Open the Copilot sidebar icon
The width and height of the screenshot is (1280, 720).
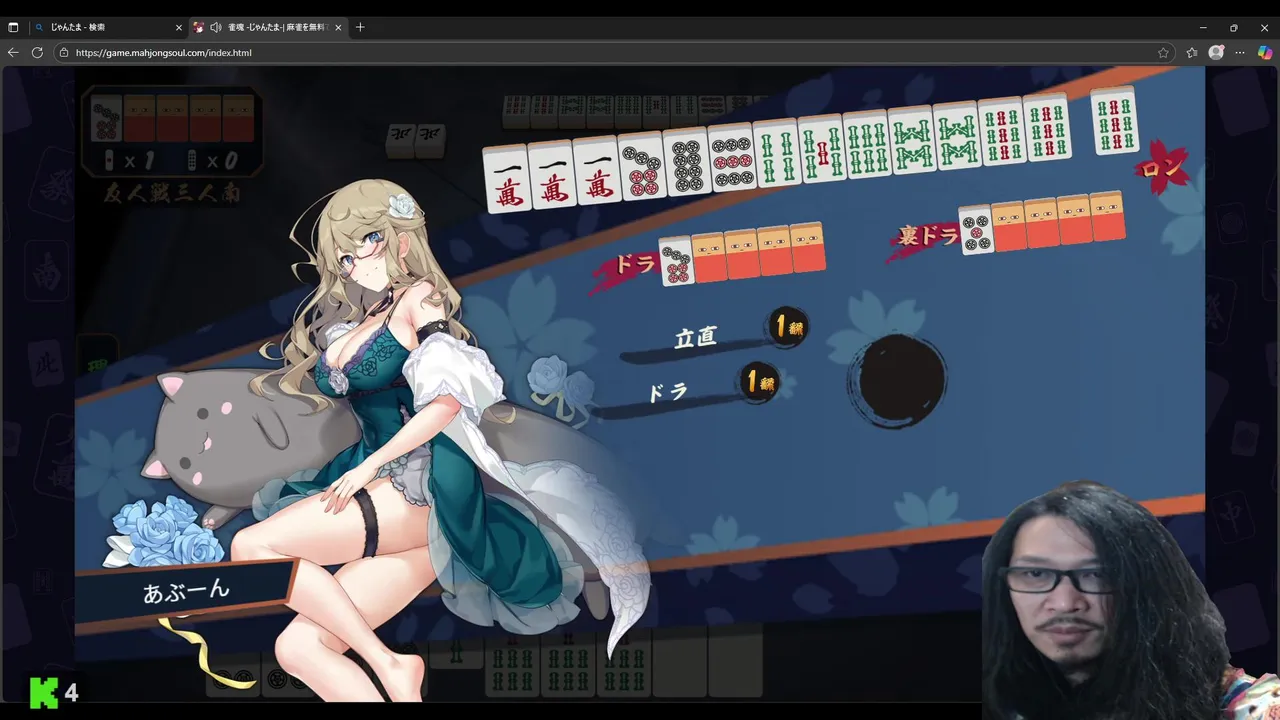click(1264, 52)
